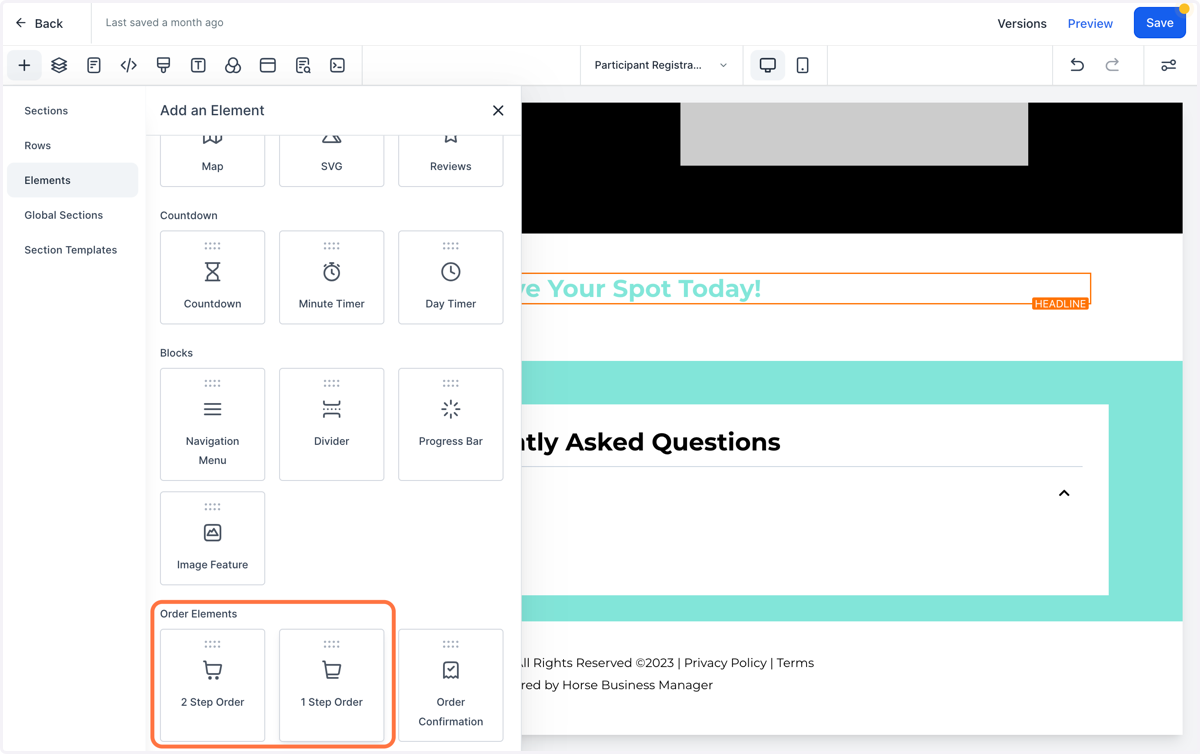The image size is (1200, 754).
Task: Open the page Preview link
Action: (1090, 23)
